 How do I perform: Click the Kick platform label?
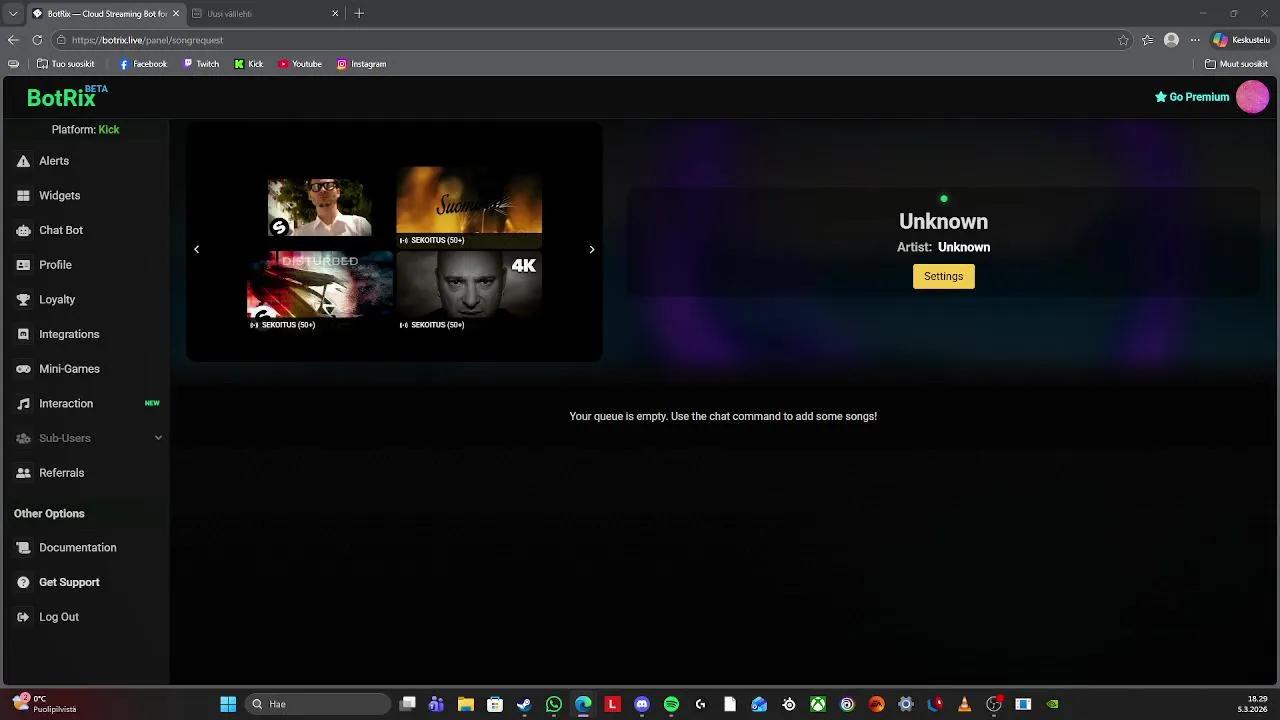coord(108,130)
